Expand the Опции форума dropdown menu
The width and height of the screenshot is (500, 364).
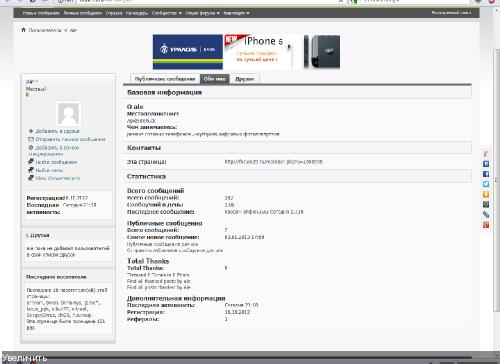(x=203, y=13)
